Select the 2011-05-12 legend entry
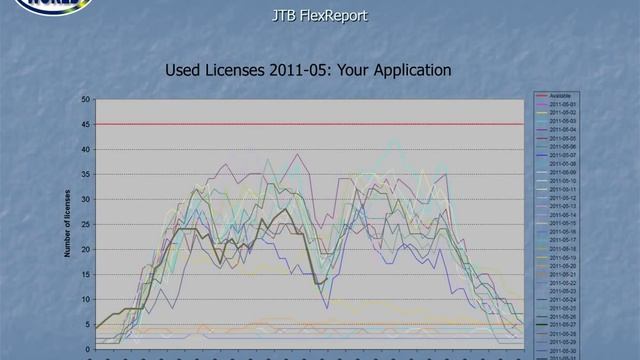 [556, 198]
